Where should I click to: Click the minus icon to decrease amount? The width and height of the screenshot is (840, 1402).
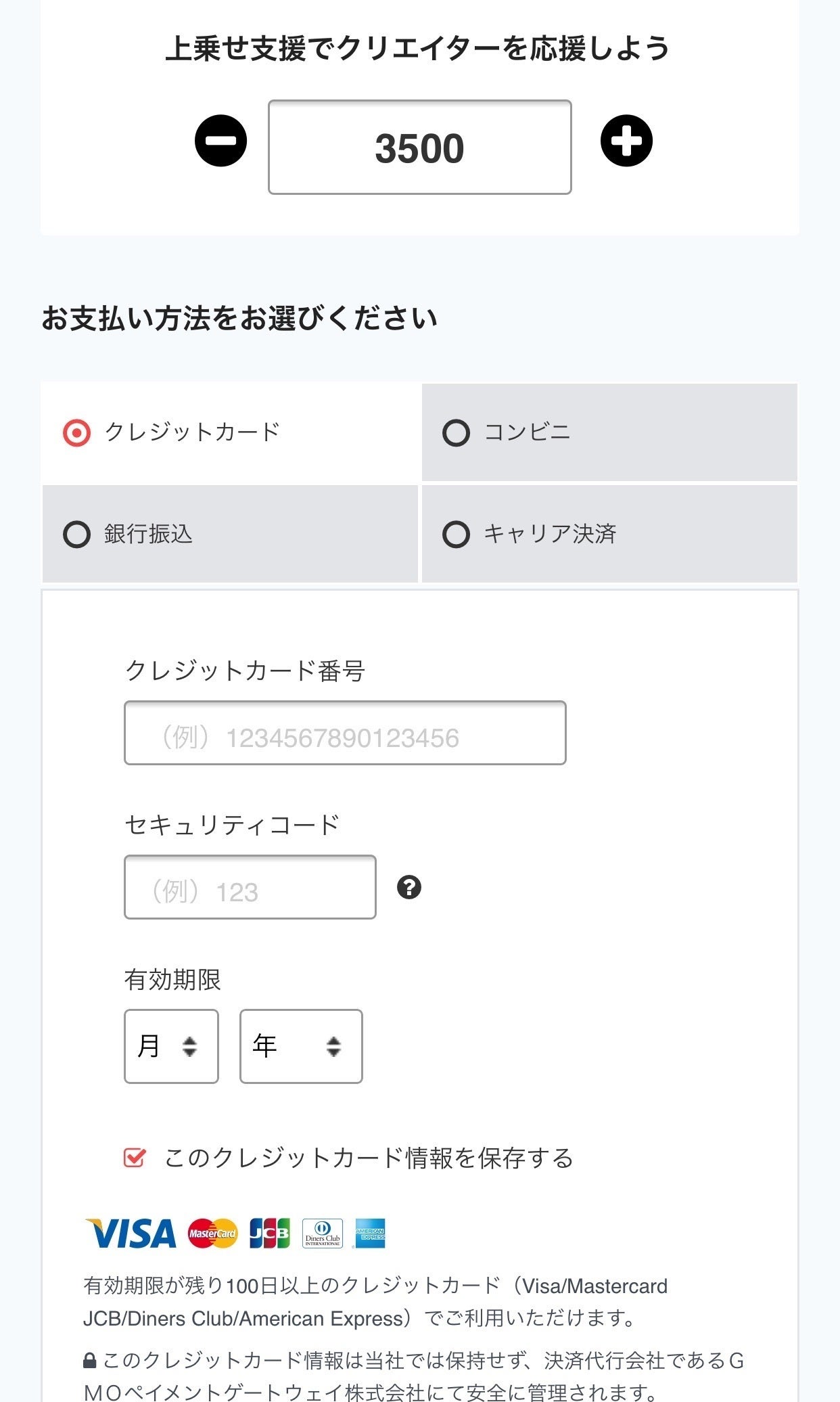[x=220, y=141]
